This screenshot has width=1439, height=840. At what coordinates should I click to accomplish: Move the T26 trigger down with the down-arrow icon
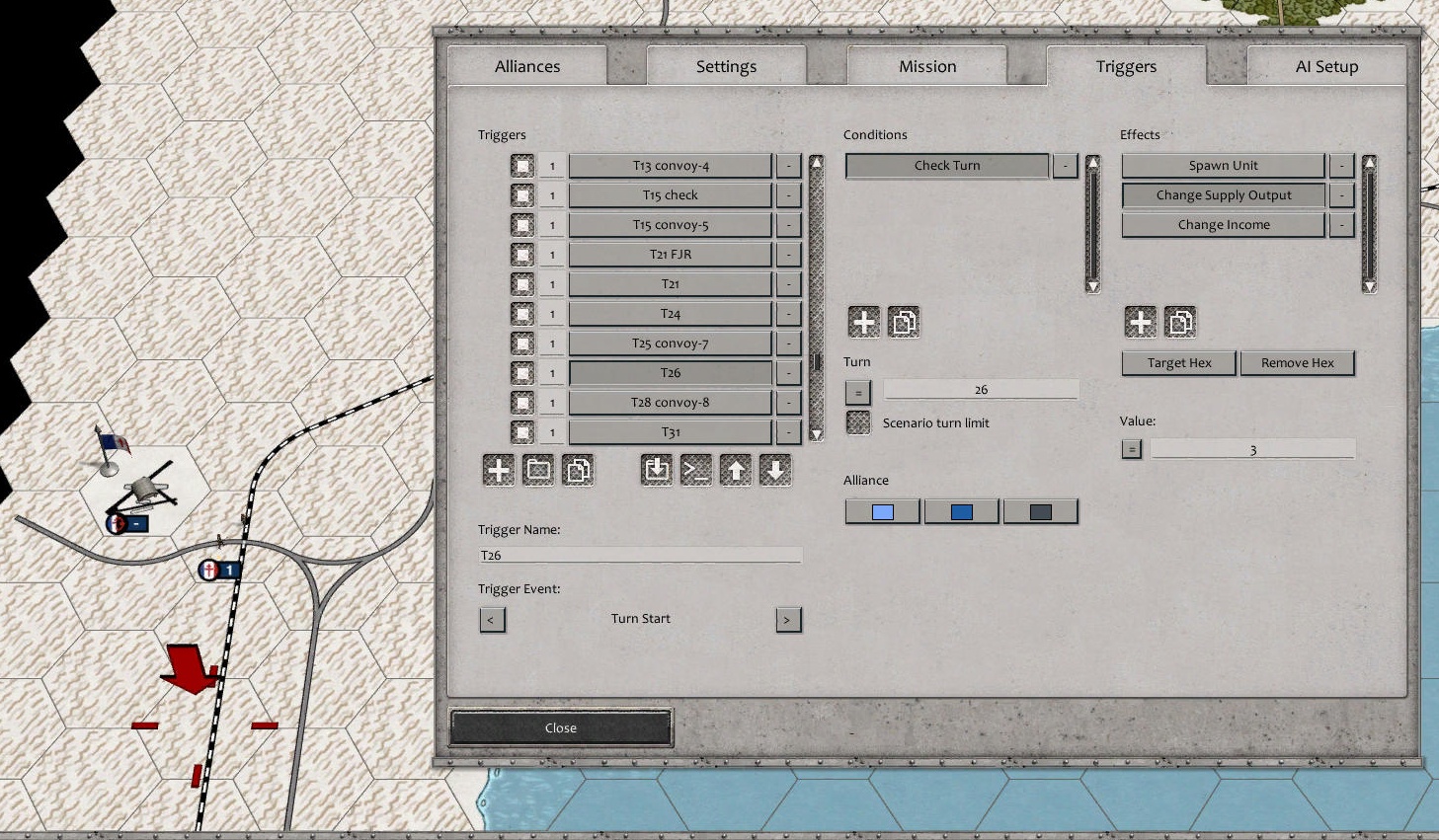click(775, 470)
